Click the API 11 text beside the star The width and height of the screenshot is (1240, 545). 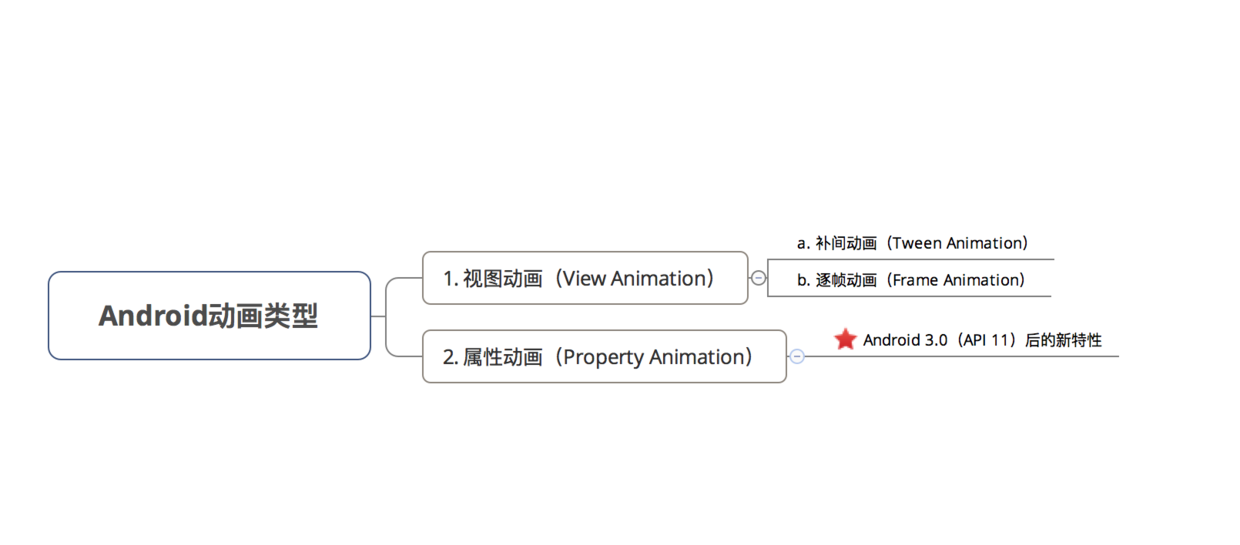[987, 340]
